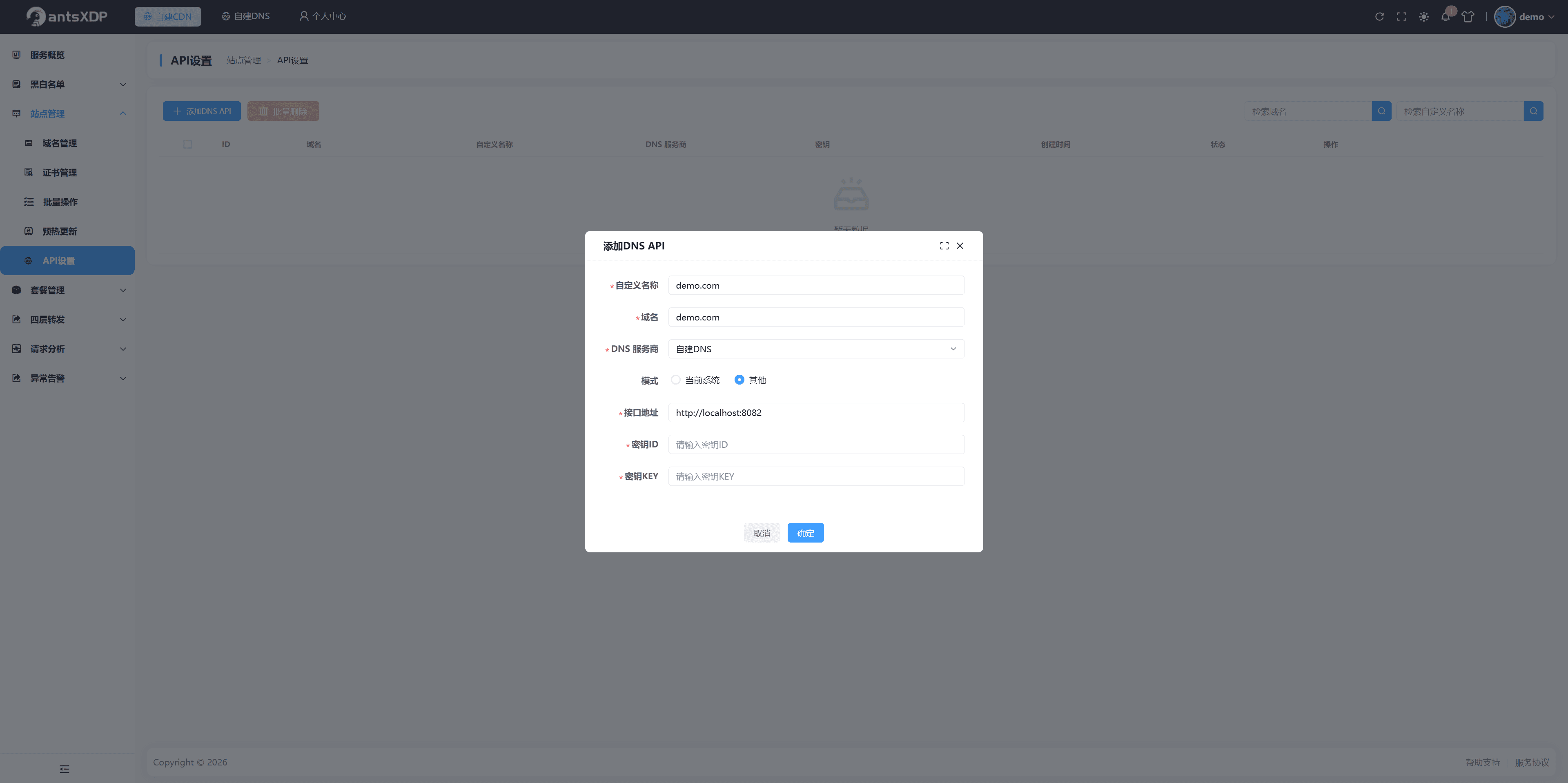Screen dimensions: 1568x783
Task: Focus the 密钥ID input field
Action: tap(816, 444)
